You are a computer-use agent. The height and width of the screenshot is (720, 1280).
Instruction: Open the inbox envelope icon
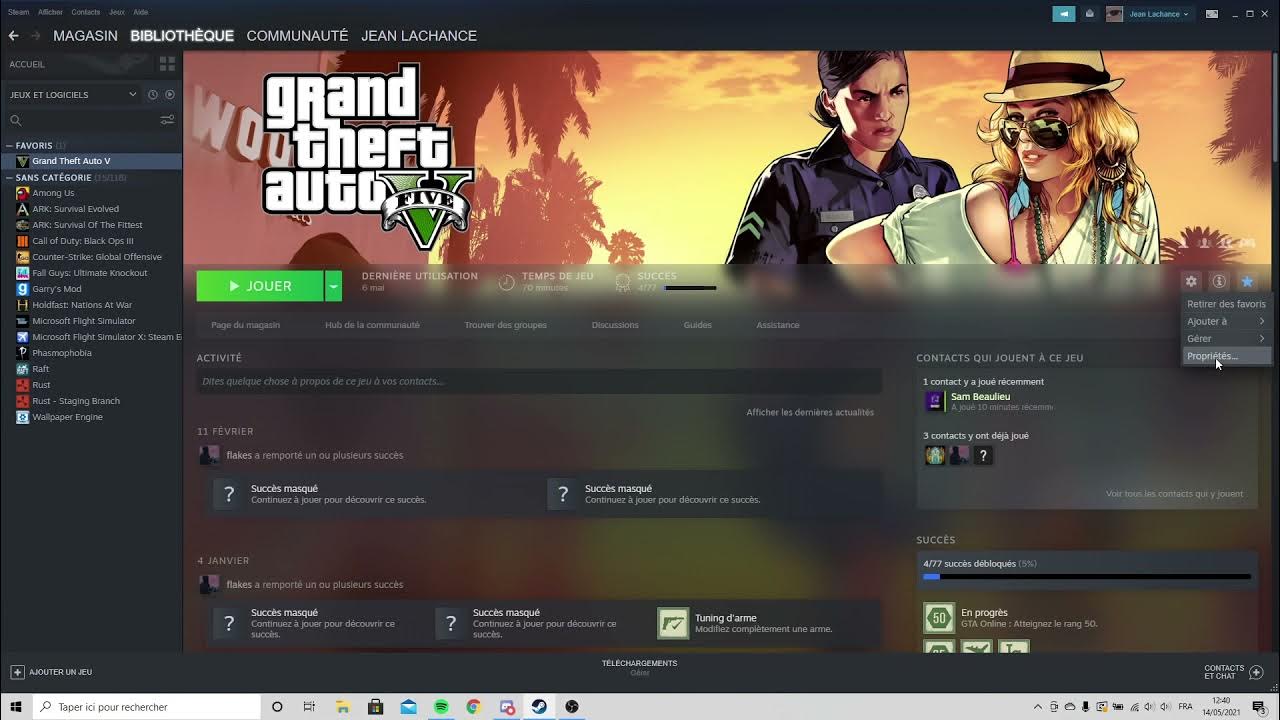tap(1089, 14)
